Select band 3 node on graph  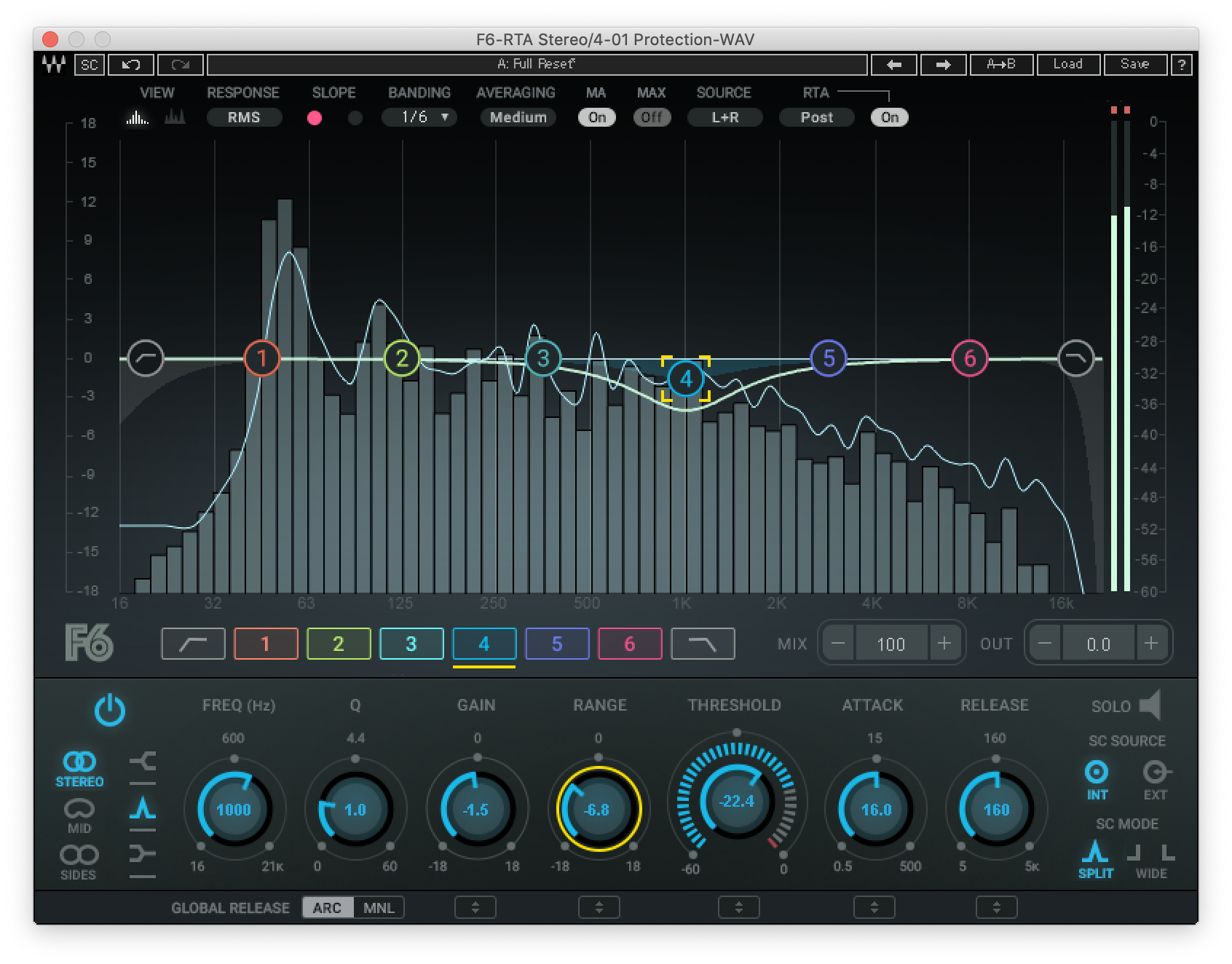tap(542, 357)
